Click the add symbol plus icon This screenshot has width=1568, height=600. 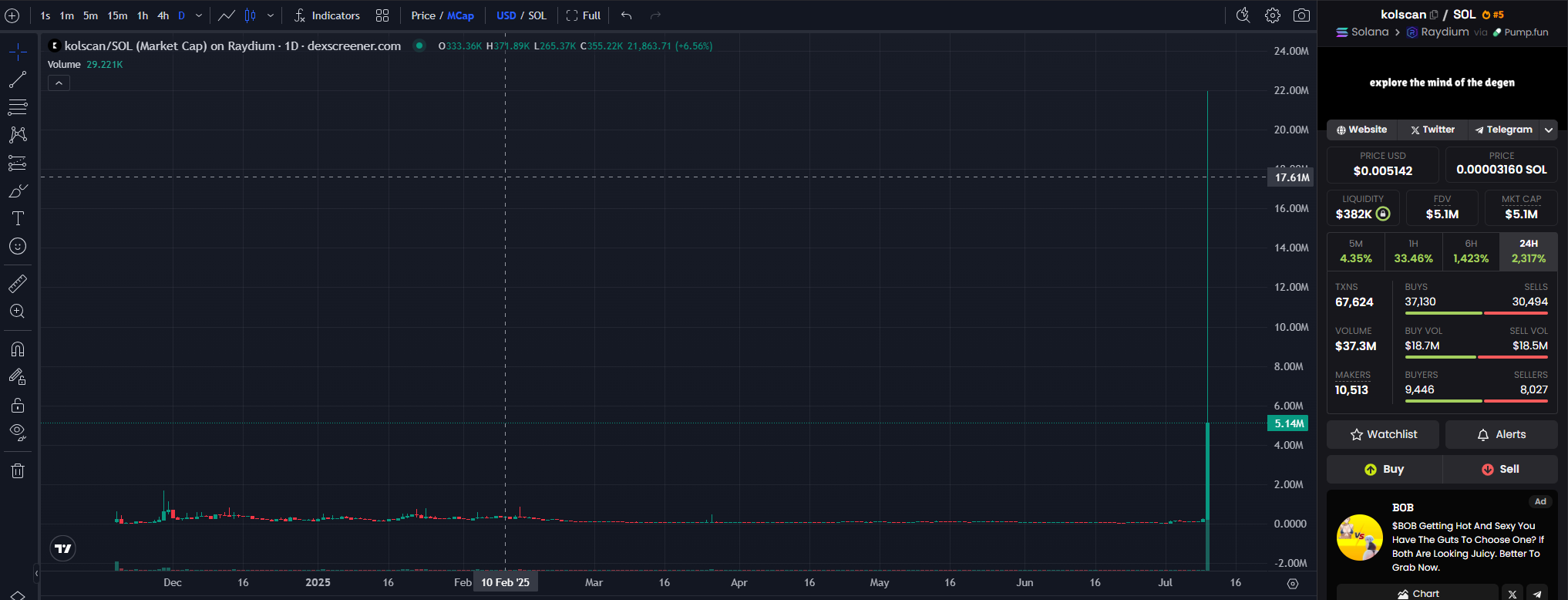tap(12, 15)
